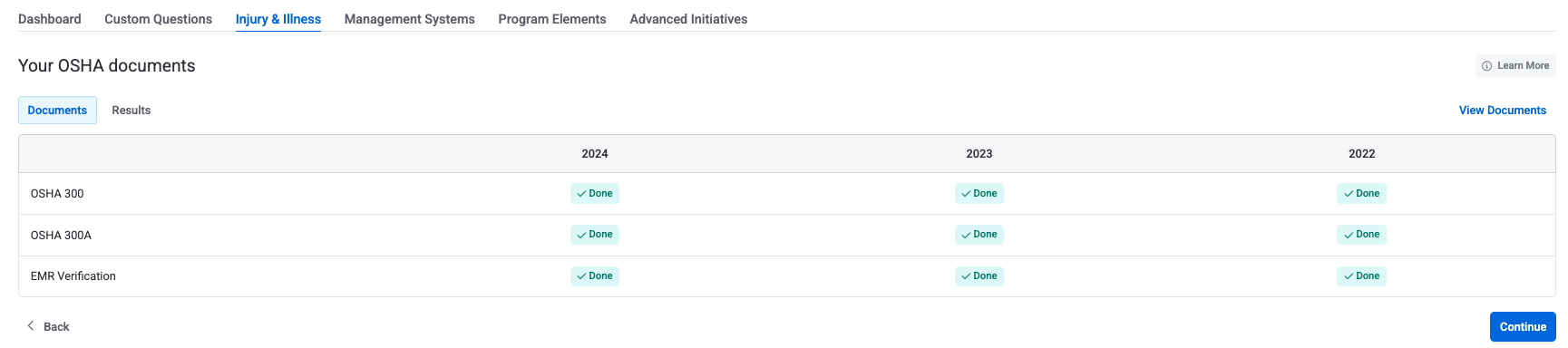Viewport: 1568px width, 348px height.
Task: Click the Back chevron arrow icon
Action: click(31, 325)
